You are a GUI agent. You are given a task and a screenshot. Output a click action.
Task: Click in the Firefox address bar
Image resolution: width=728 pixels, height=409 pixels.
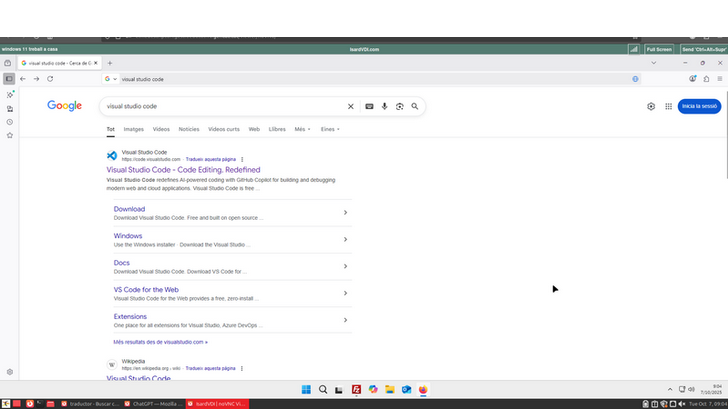coord(370,79)
